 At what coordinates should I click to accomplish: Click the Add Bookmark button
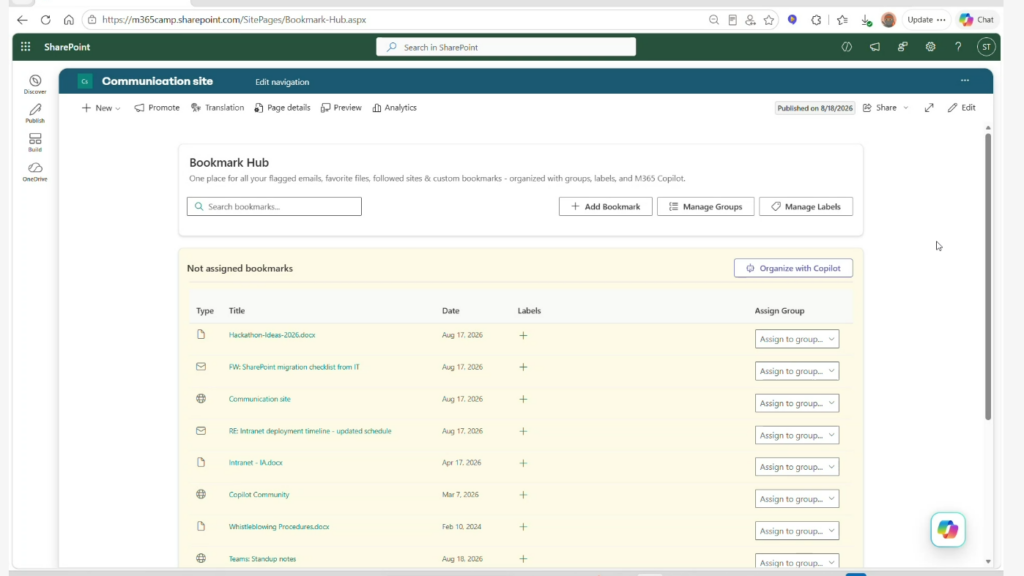point(605,206)
